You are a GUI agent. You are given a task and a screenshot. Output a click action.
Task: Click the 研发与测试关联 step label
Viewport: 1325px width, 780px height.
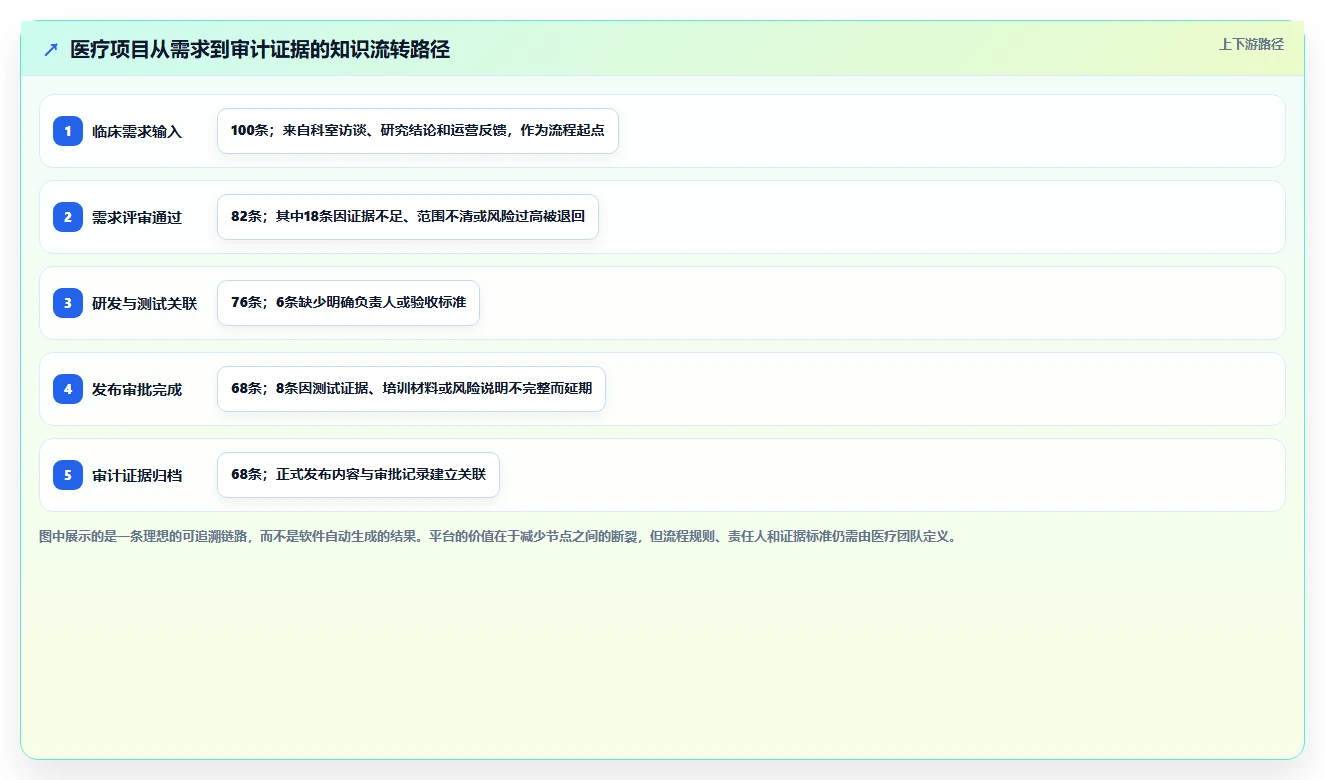144,303
